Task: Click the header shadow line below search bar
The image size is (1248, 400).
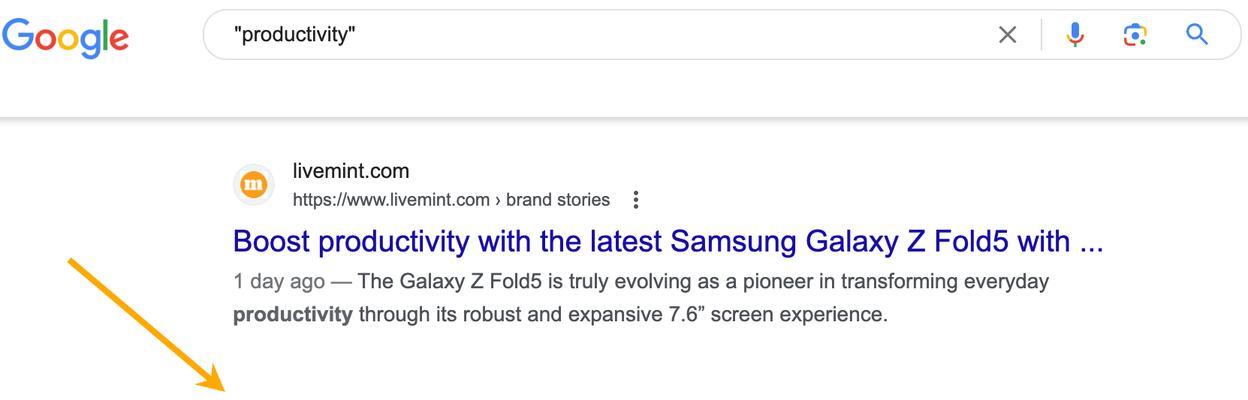Action: pos(624,119)
